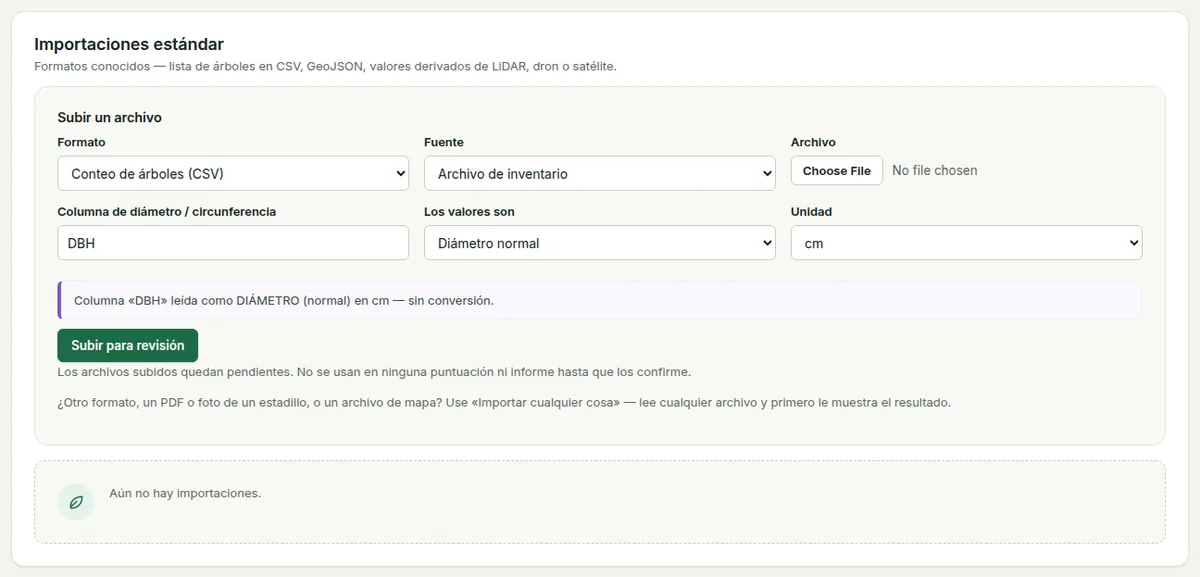
Task: Click the Choose File button
Action: (x=837, y=171)
